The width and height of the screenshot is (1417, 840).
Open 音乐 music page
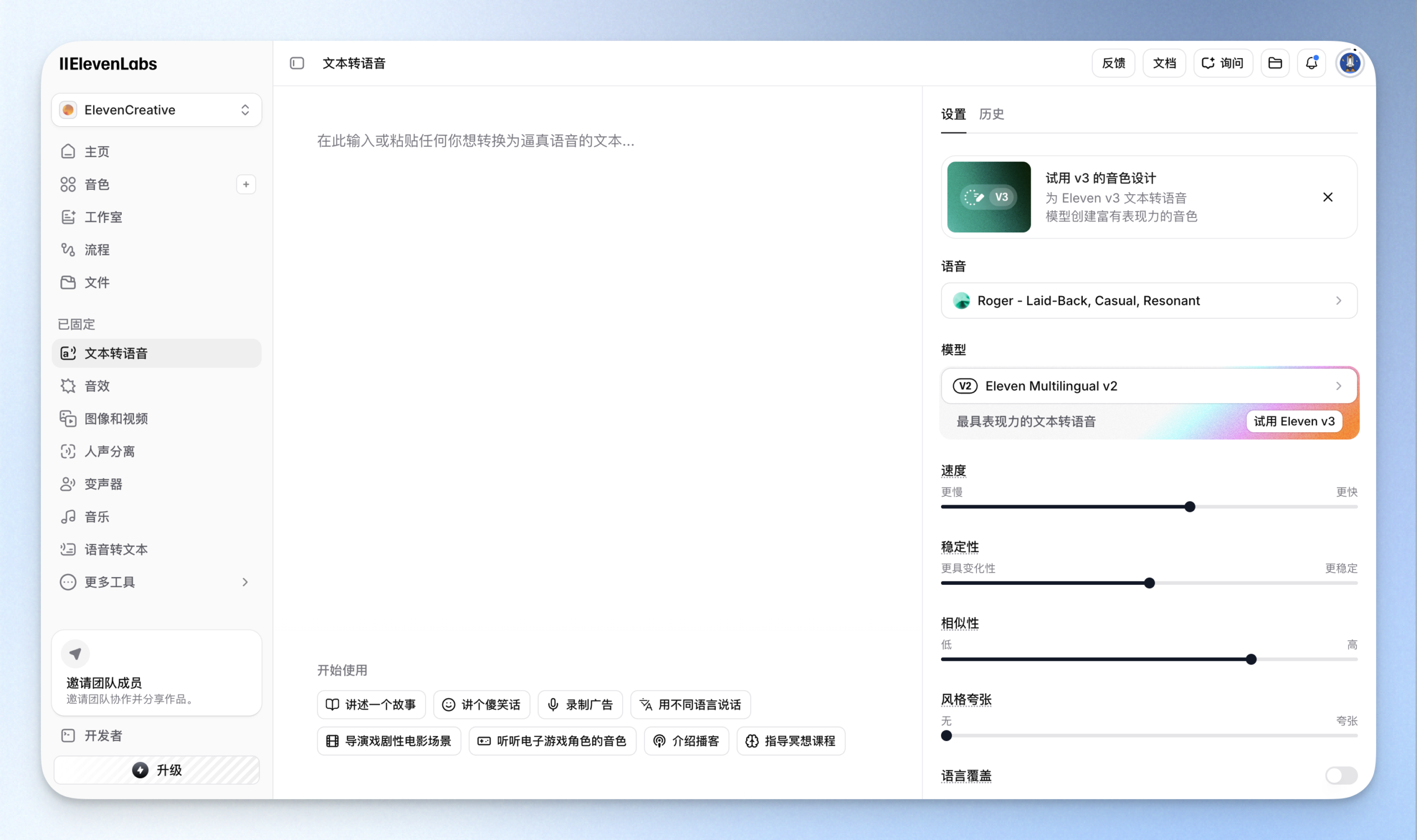156,517
